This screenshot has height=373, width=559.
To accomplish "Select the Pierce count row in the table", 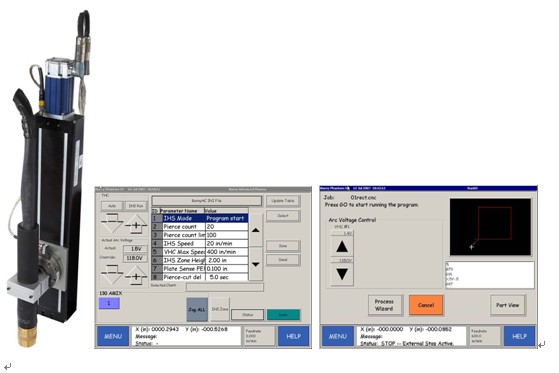I will [x=200, y=227].
